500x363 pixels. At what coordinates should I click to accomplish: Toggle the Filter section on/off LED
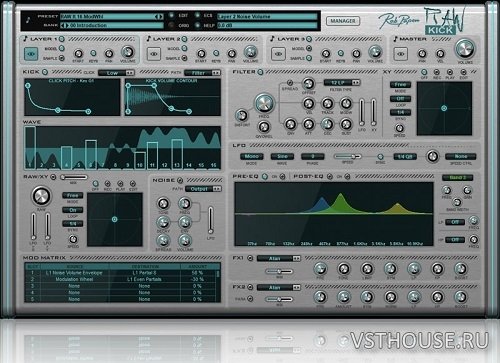[260, 72]
